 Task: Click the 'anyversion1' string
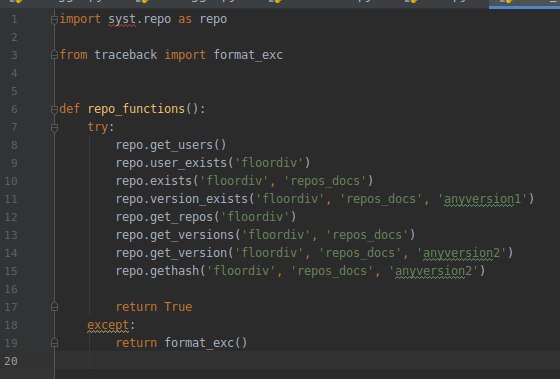[x=482, y=199]
